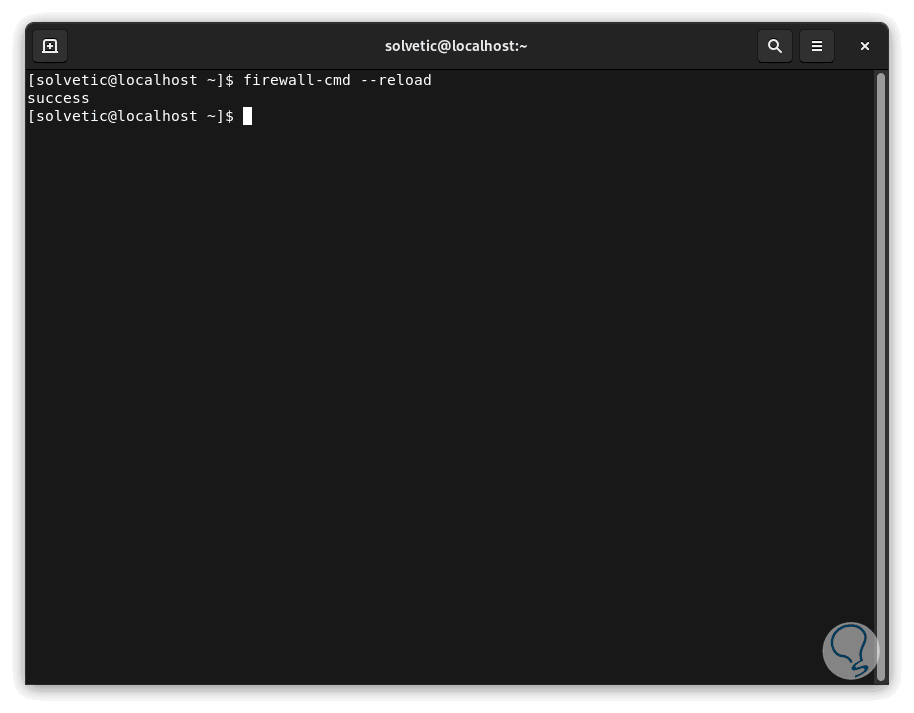This screenshot has height=713, width=914.
Task: Click the Solvetic head logo watermark
Action: (851, 649)
